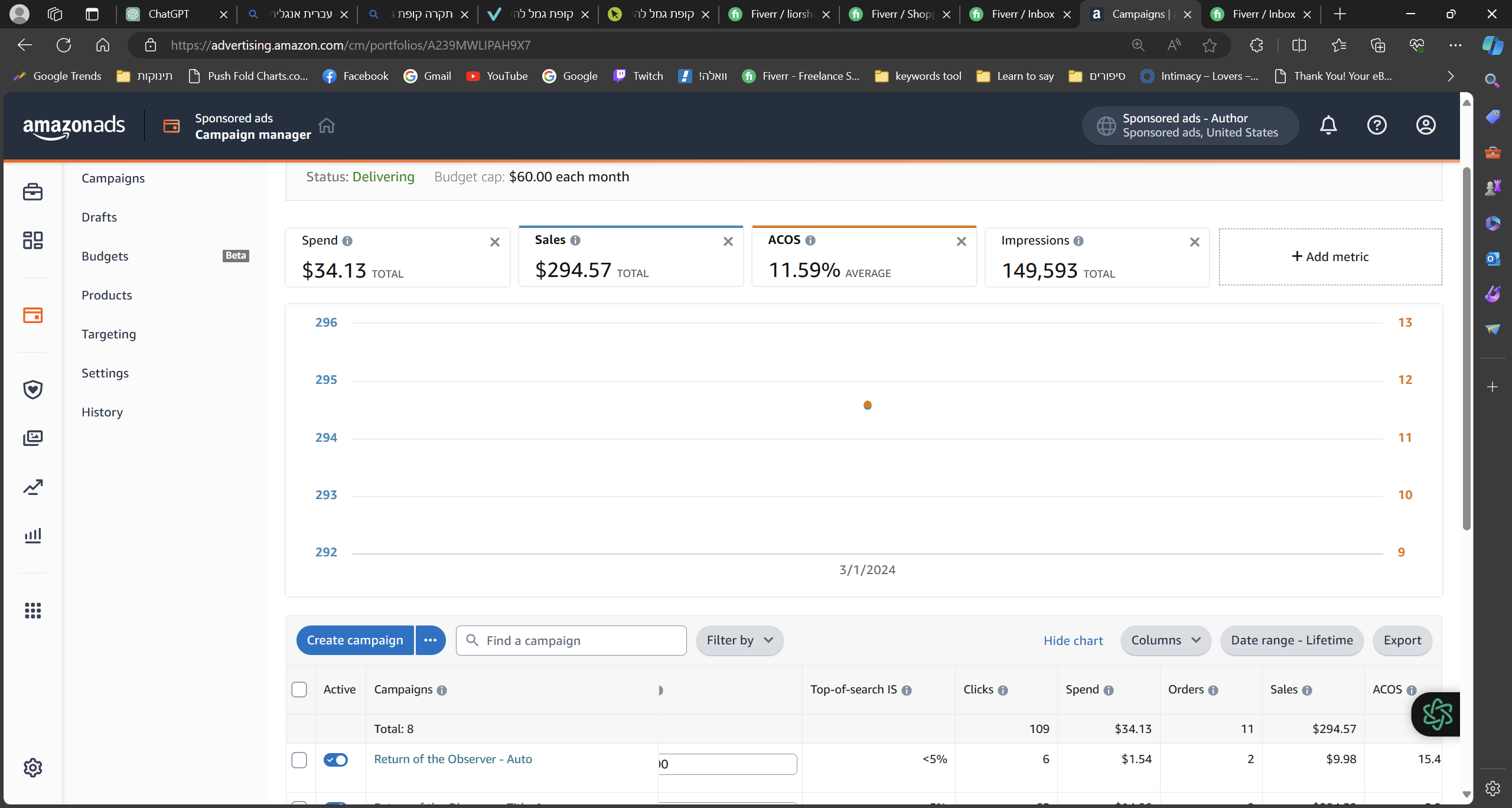Click info icon next to Clicks column
Image resolution: width=1512 pixels, height=808 pixels.
[1003, 690]
